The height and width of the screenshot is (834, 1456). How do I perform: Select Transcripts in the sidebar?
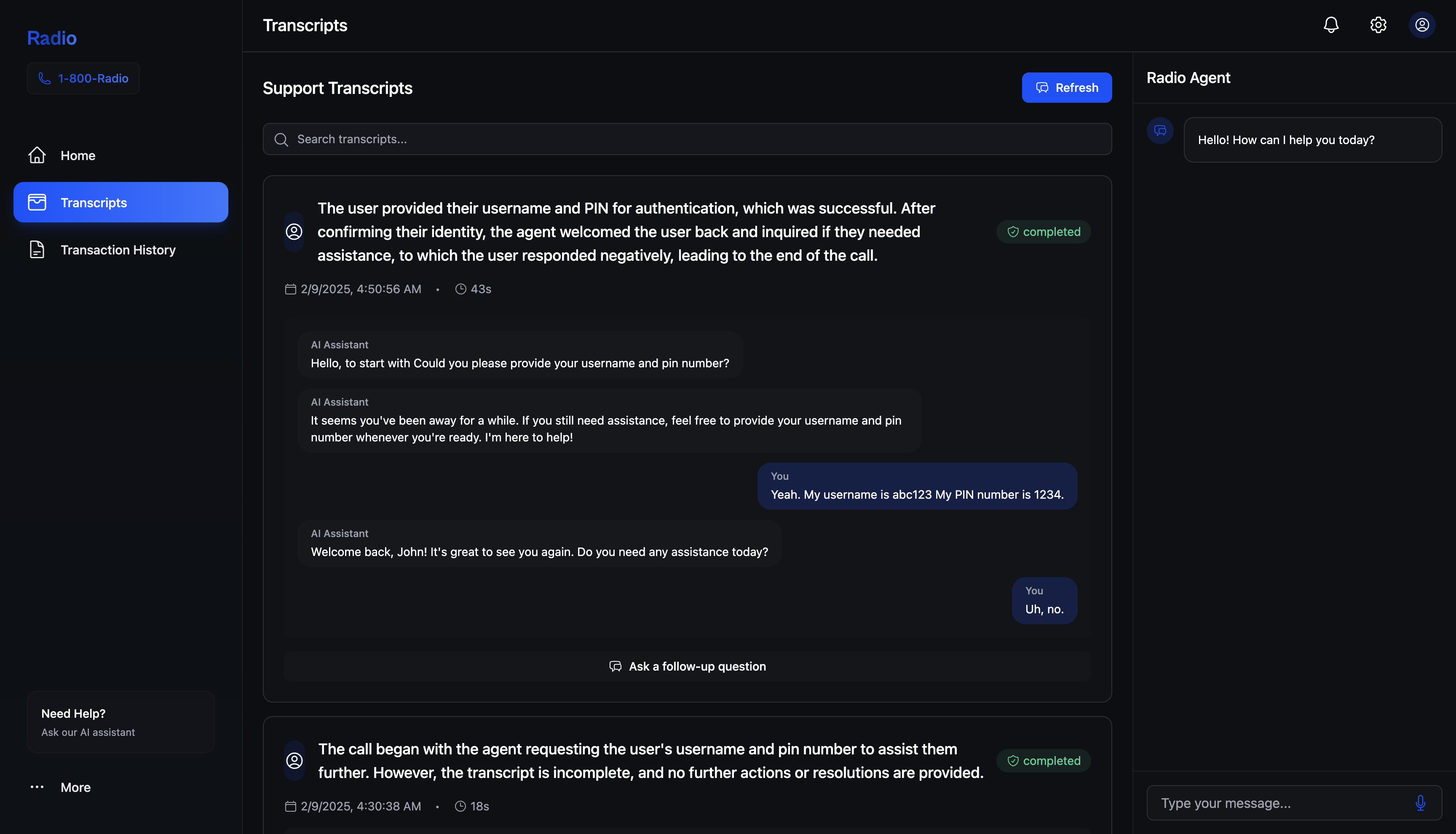click(120, 202)
